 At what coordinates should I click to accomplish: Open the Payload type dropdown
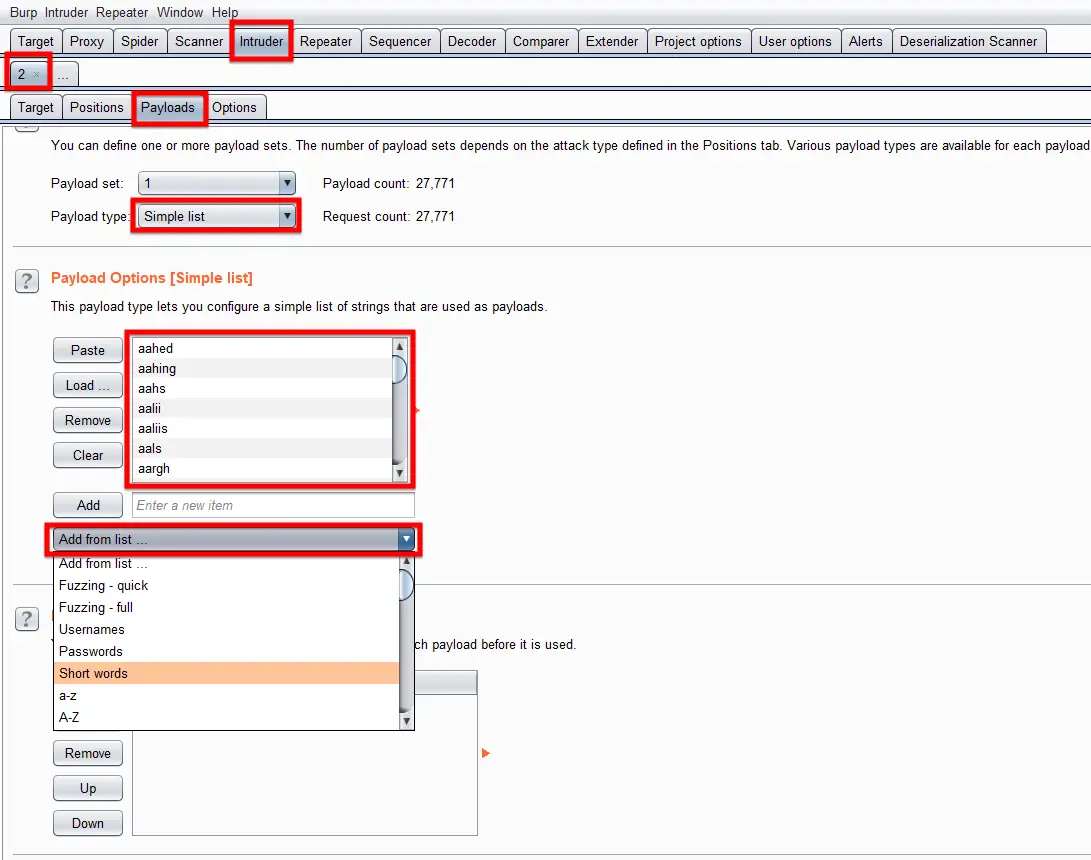[x=217, y=216]
